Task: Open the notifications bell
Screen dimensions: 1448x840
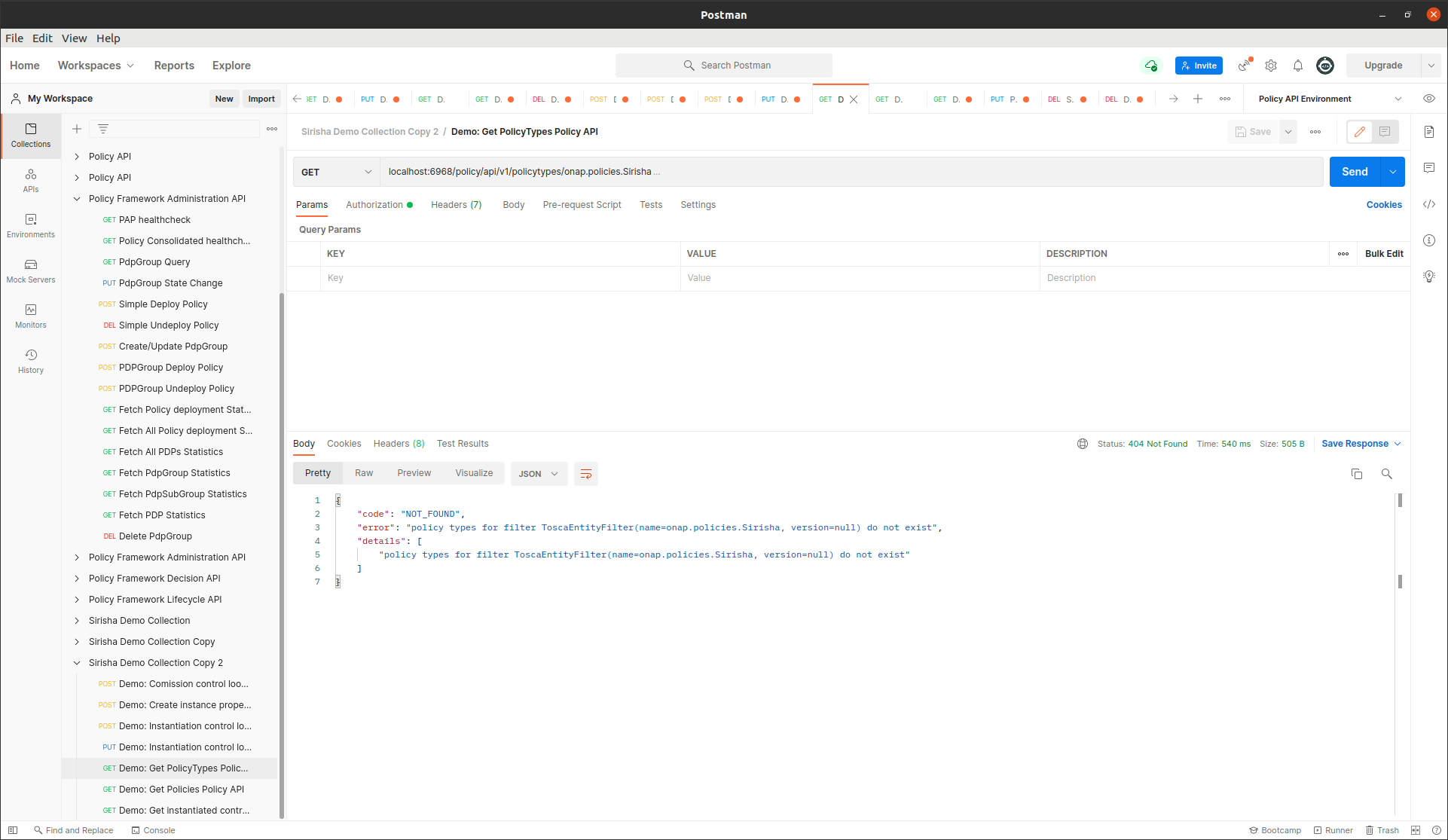Action: point(1298,66)
